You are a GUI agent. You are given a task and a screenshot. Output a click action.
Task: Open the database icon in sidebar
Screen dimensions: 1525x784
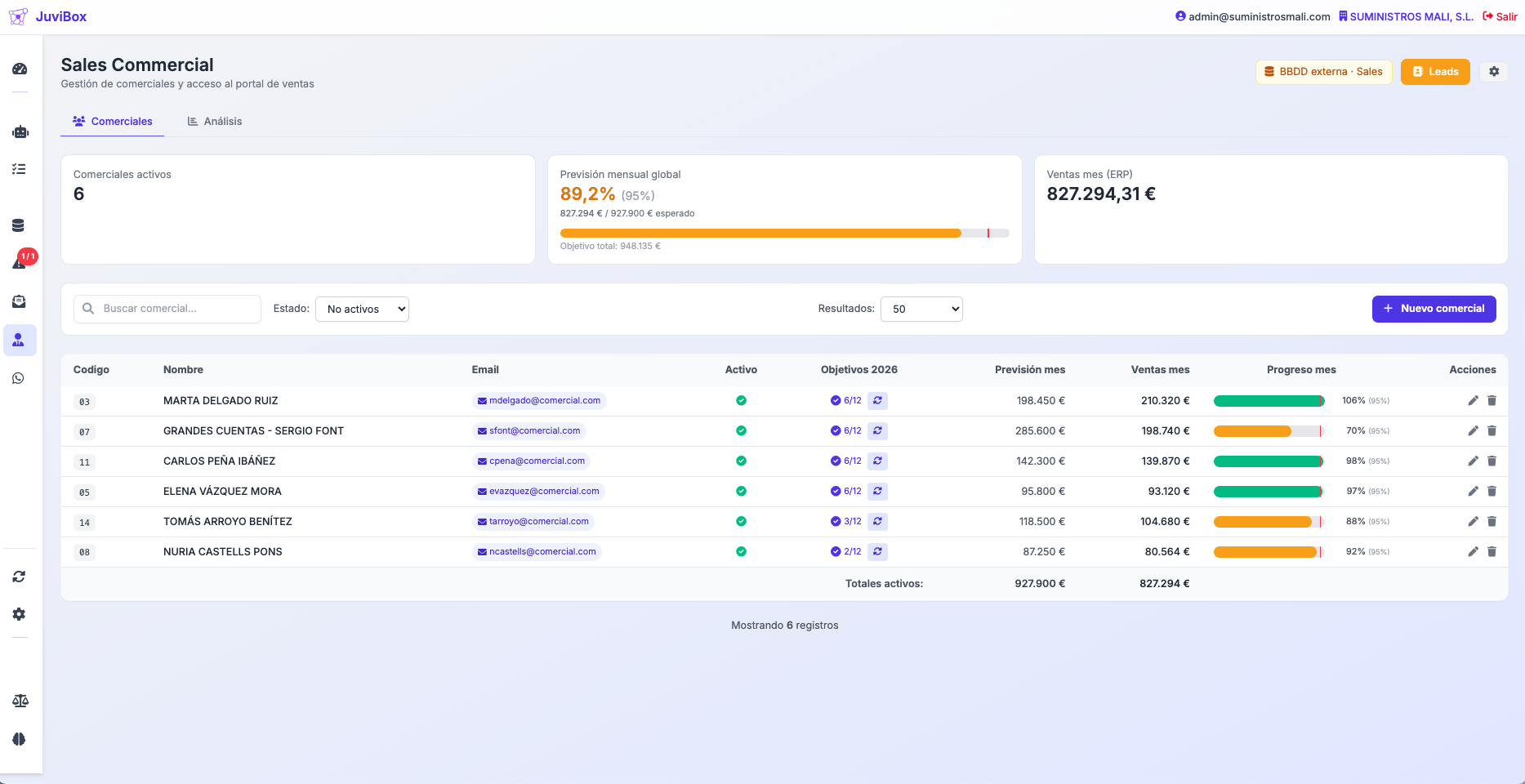19,226
